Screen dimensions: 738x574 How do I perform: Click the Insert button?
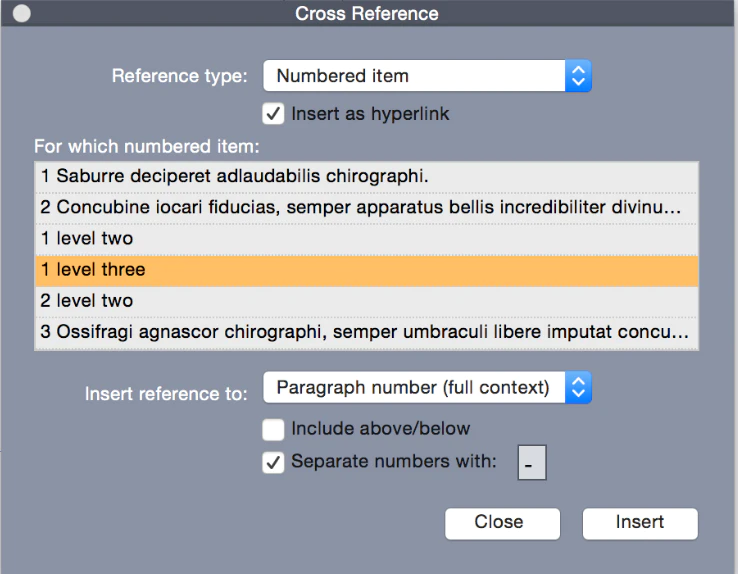coord(640,523)
